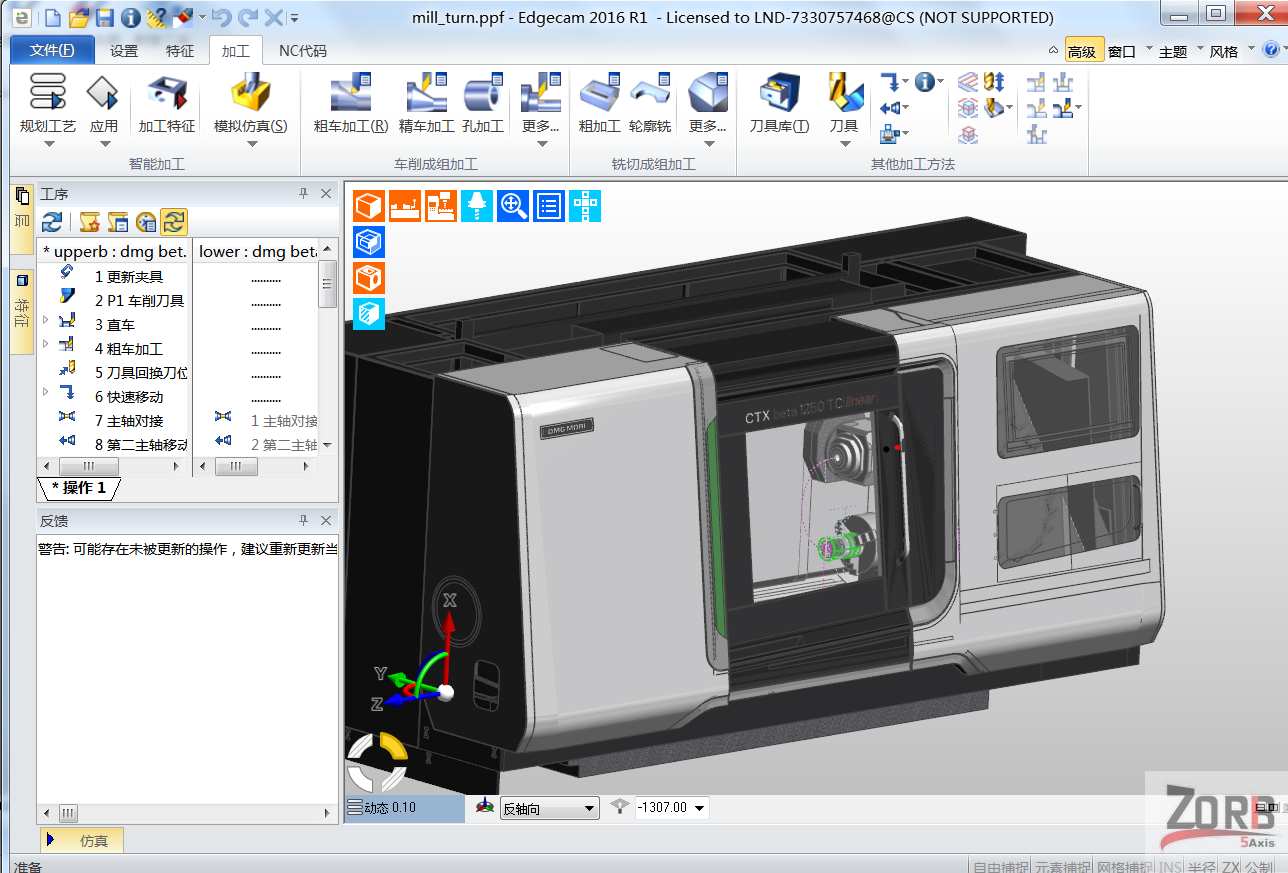1288x873 pixels.
Task: Select 粗车加工(R) rough turning
Action: (x=350, y=104)
